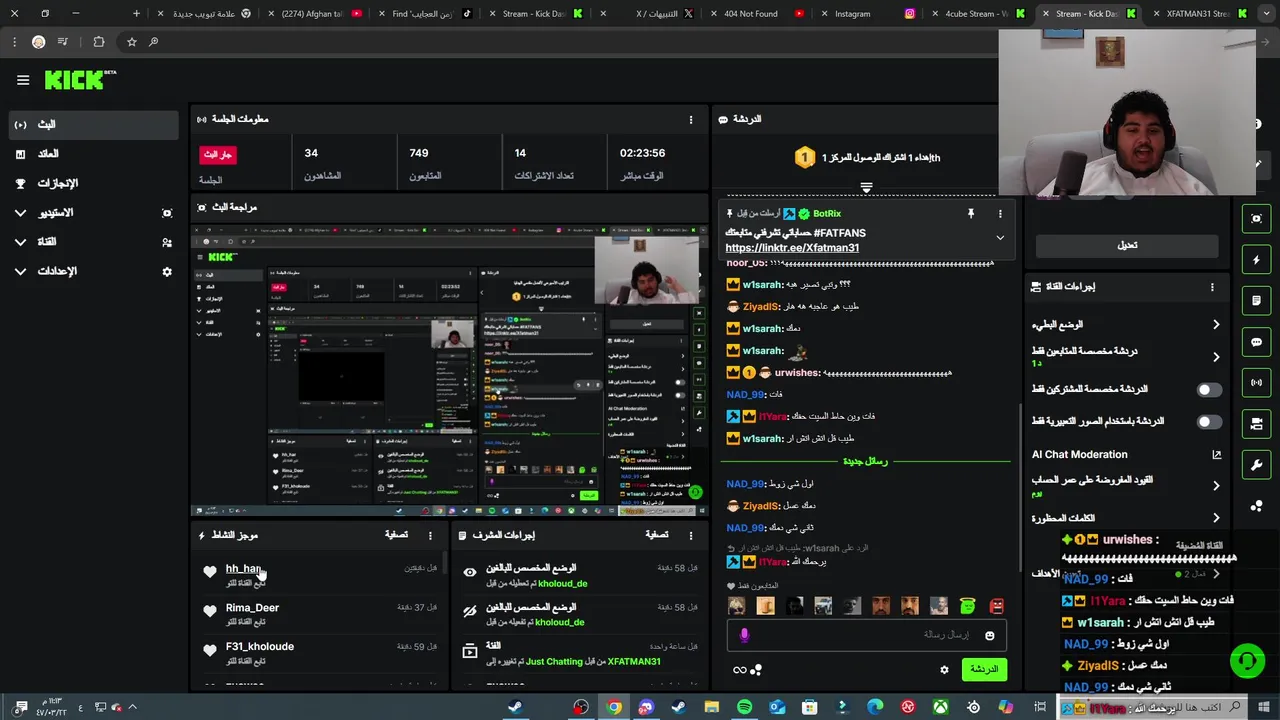Open the wrench tools icon in right sidebar
The height and width of the screenshot is (720, 1280).
pos(1256,465)
